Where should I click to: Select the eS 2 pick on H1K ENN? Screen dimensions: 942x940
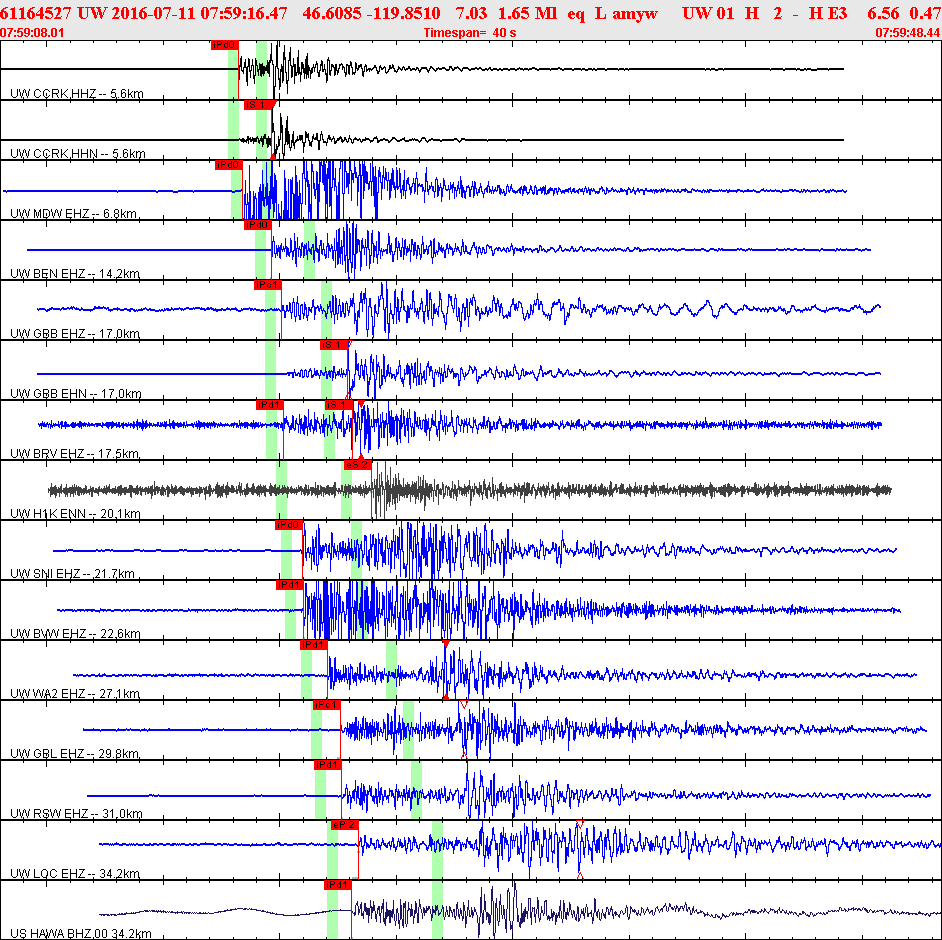tap(358, 465)
